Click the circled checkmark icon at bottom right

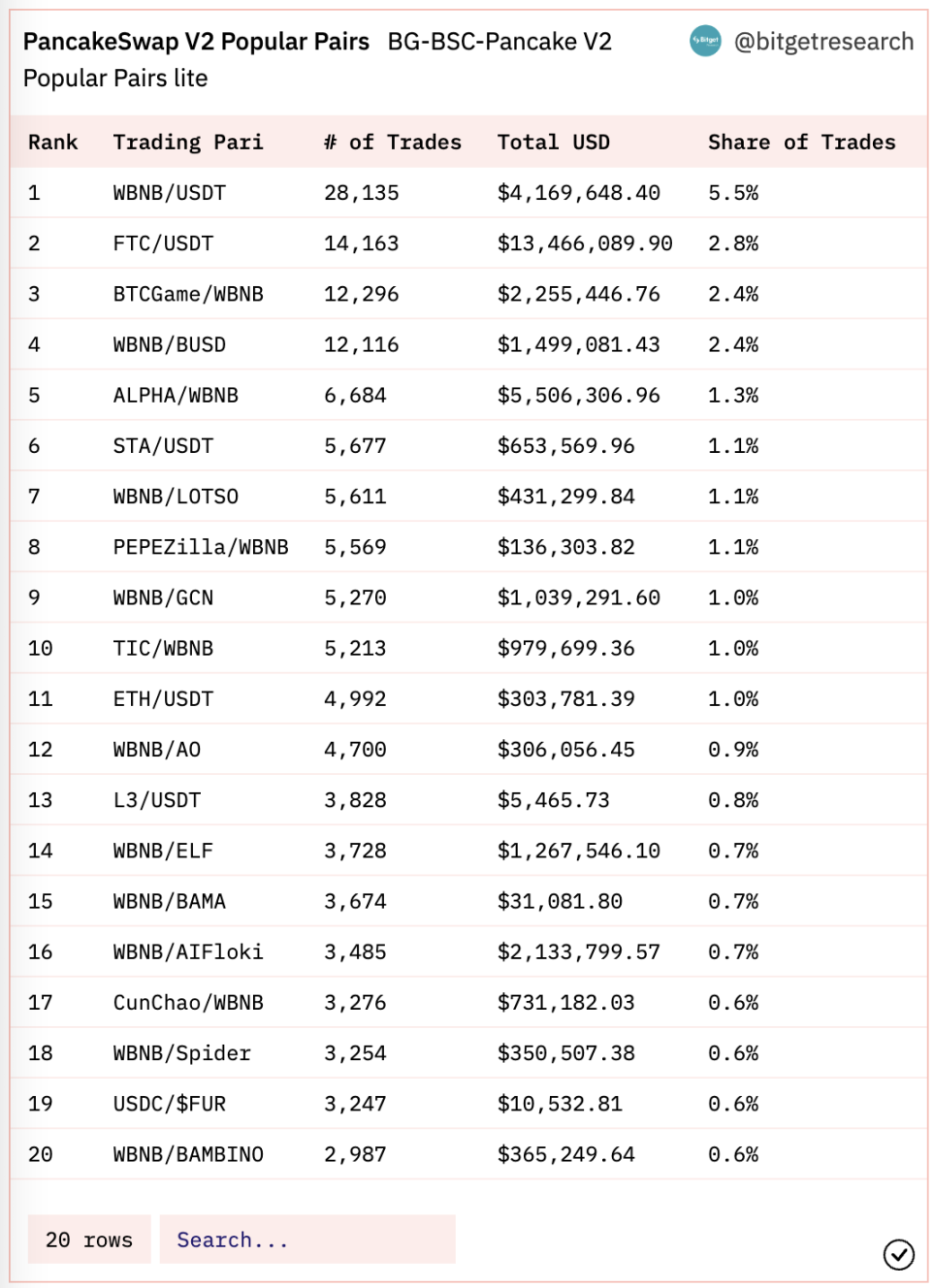click(899, 1253)
